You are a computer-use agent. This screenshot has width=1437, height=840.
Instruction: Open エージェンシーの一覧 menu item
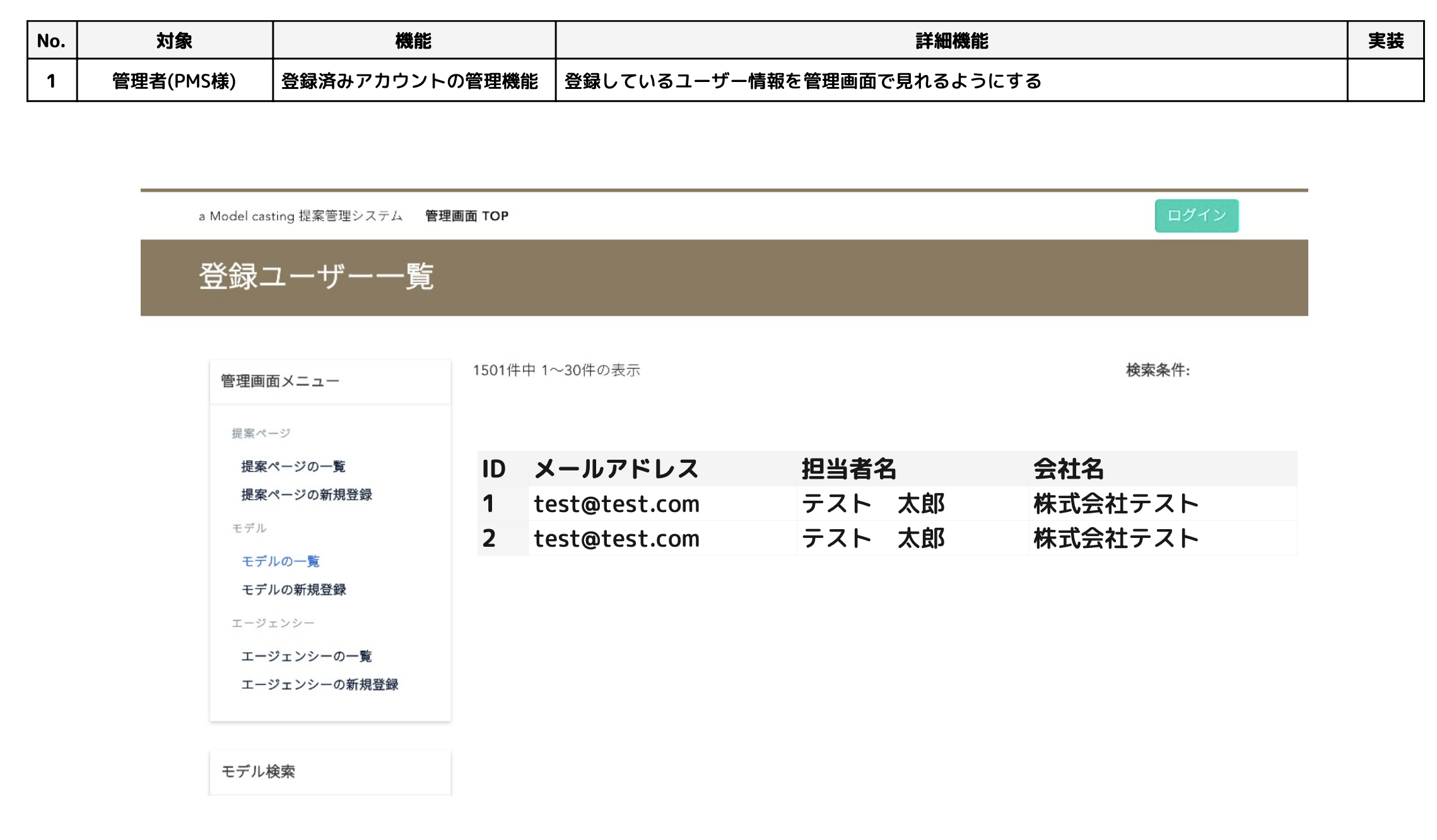click(306, 656)
